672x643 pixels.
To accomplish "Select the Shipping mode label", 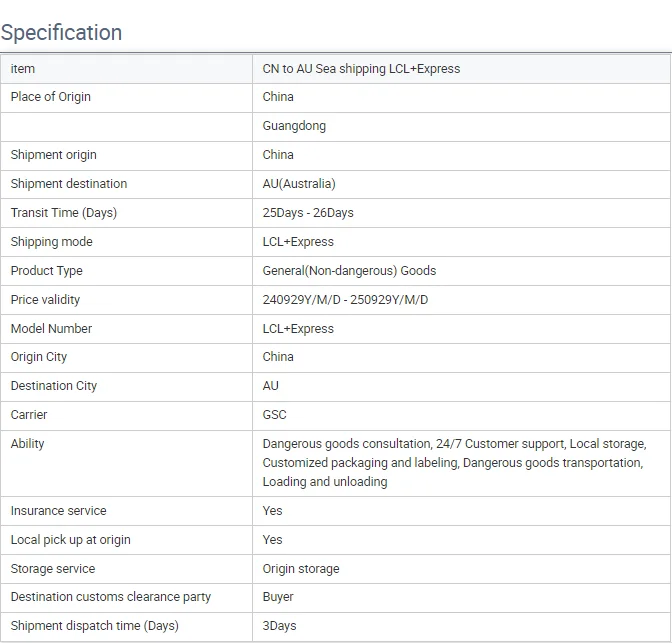I will (x=51, y=242).
